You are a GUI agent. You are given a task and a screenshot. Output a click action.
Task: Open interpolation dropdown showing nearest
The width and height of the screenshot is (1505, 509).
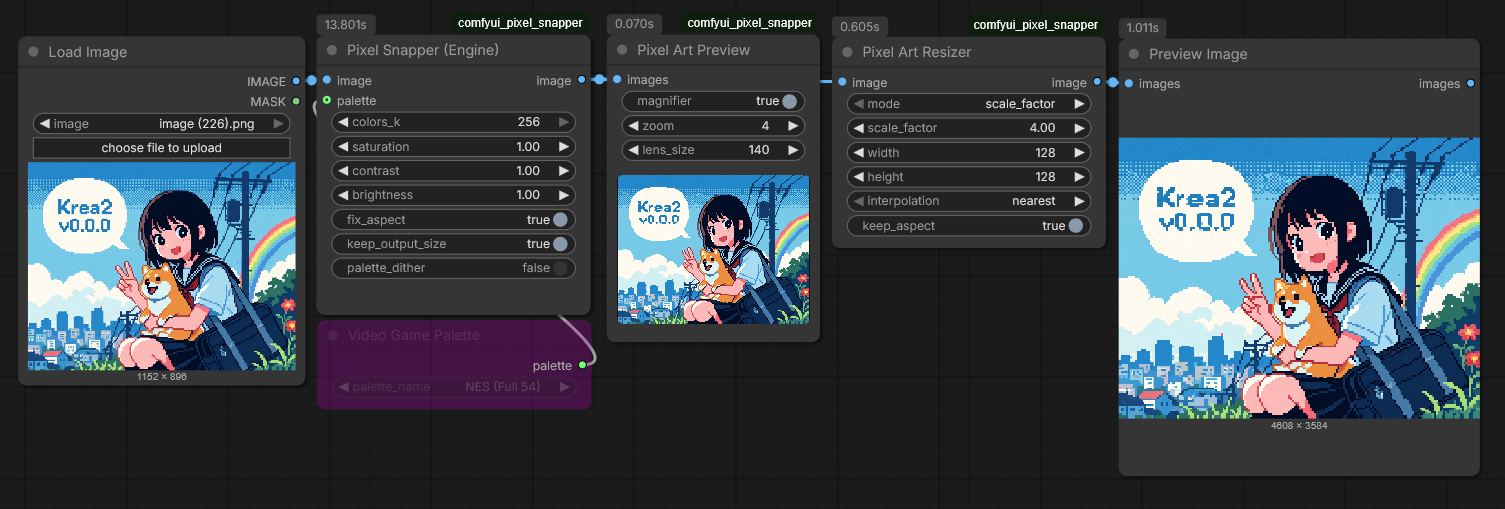[969, 201]
